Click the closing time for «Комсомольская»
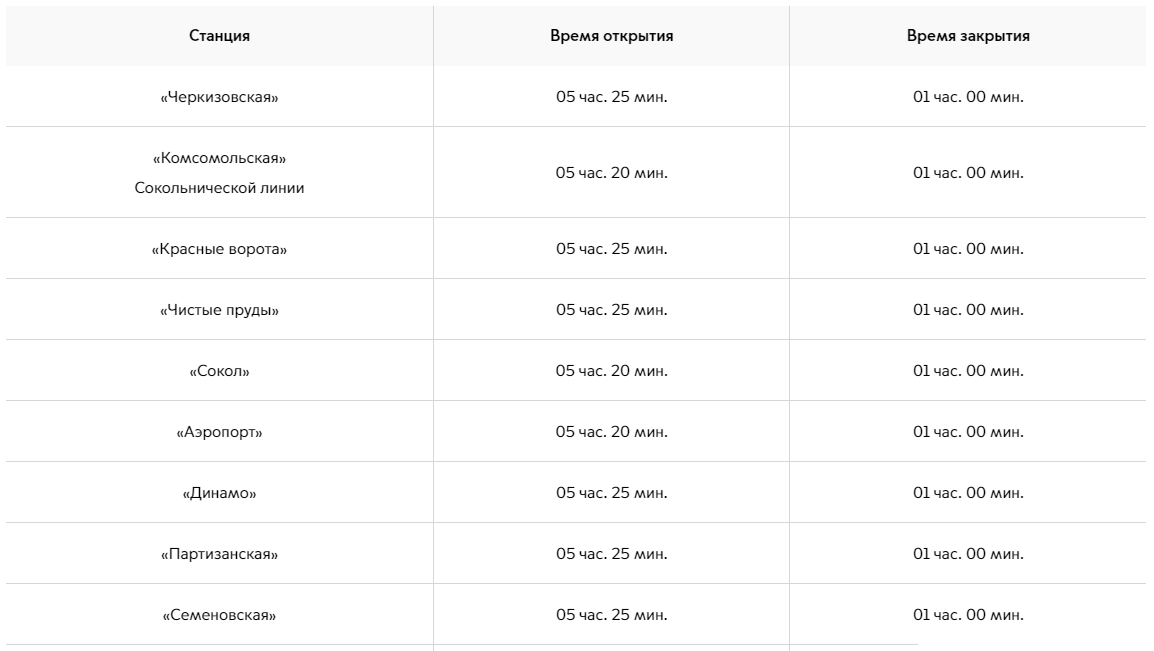This screenshot has width=1154, height=651. tap(968, 173)
